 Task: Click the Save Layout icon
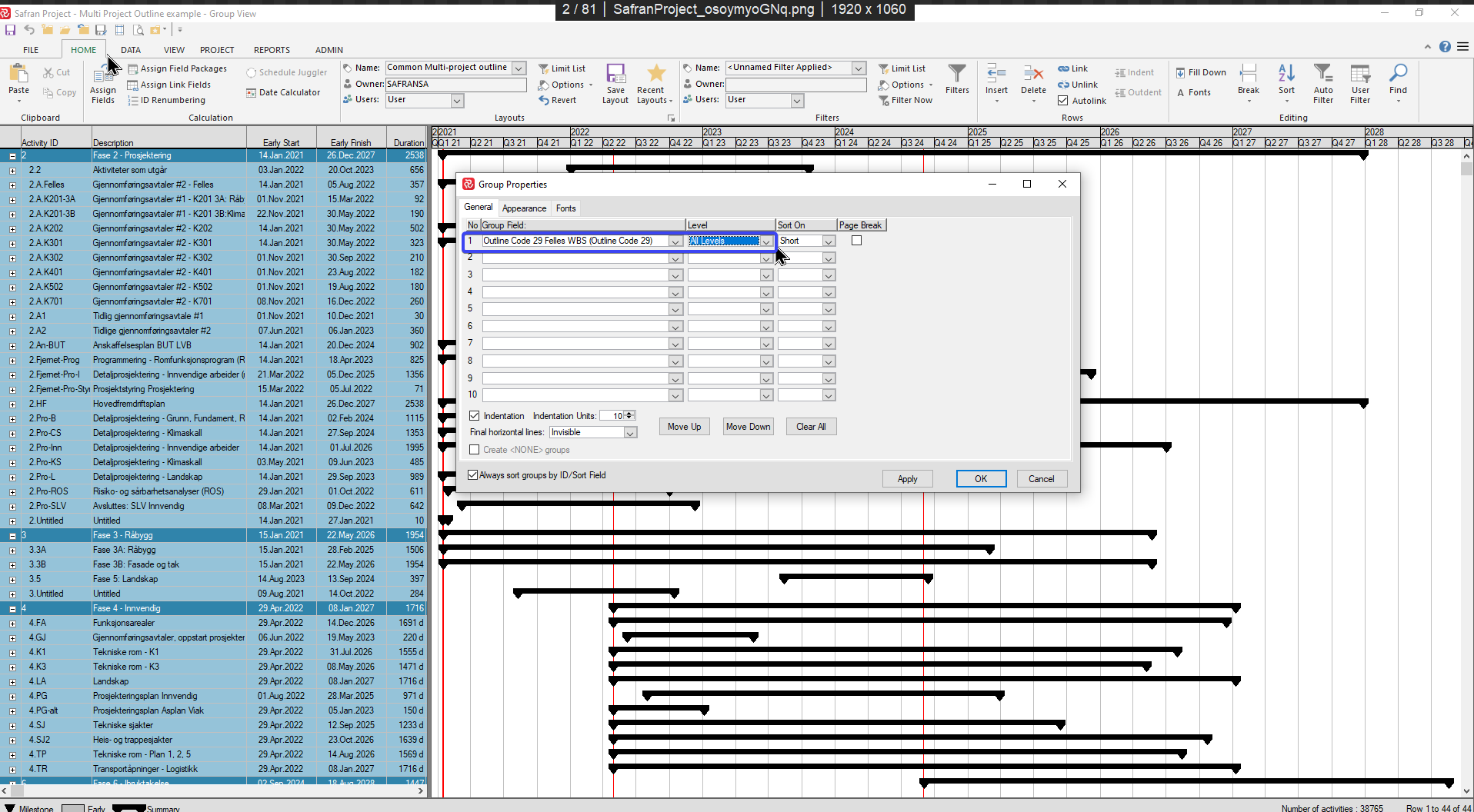point(615,75)
